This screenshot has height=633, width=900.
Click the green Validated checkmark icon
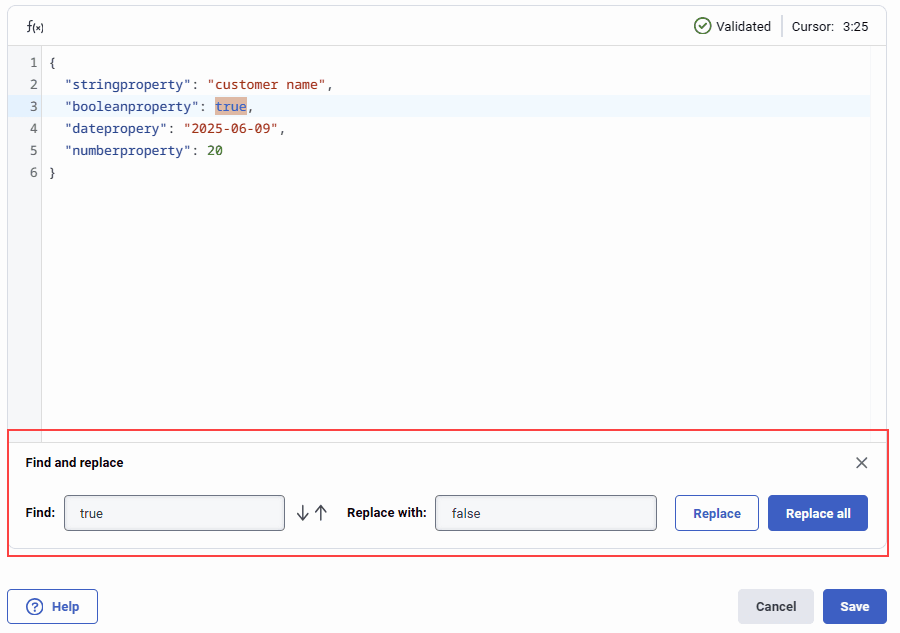(701, 26)
